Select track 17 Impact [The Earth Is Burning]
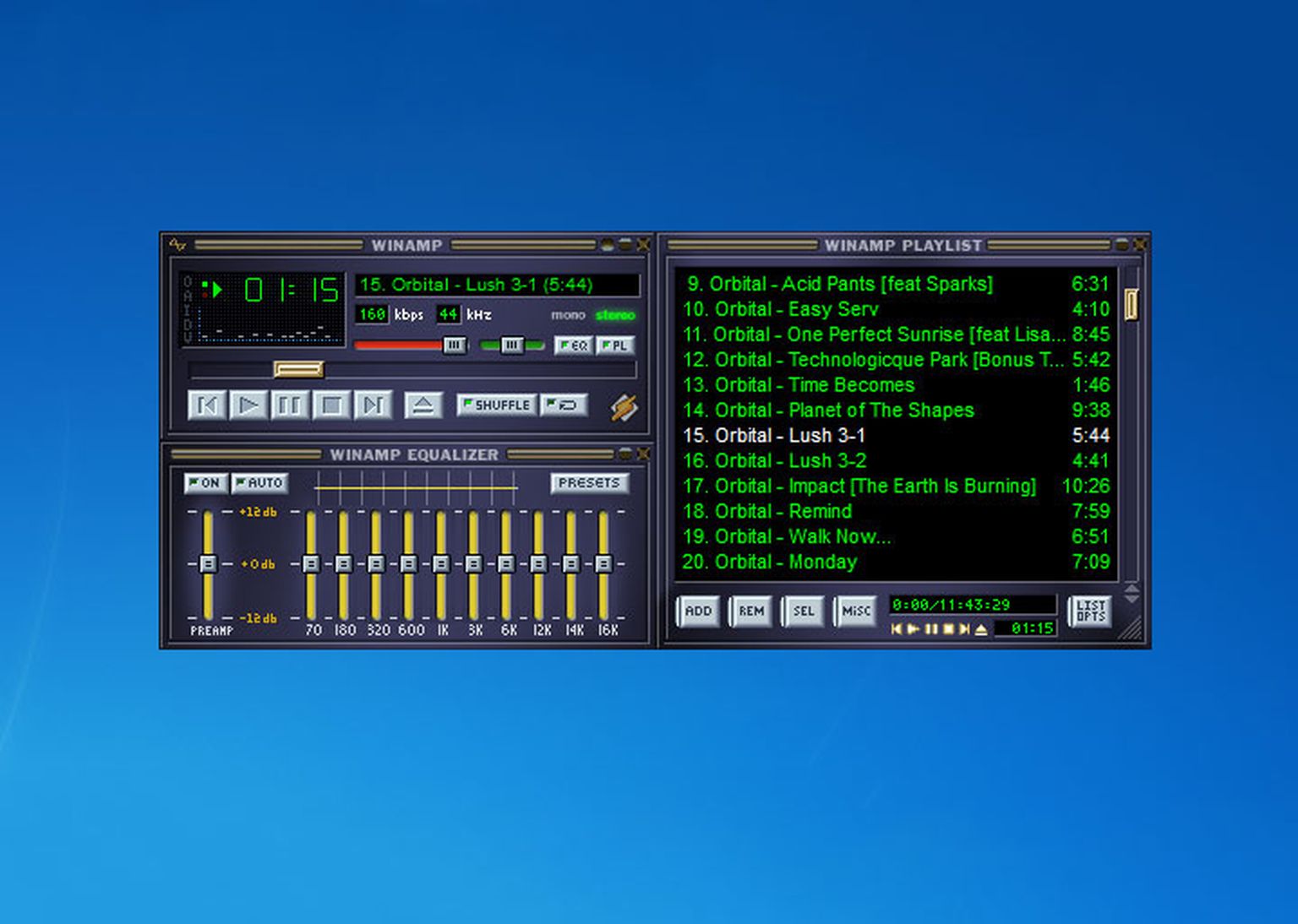Viewport: 1298px width, 924px height. (x=896, y=486)
